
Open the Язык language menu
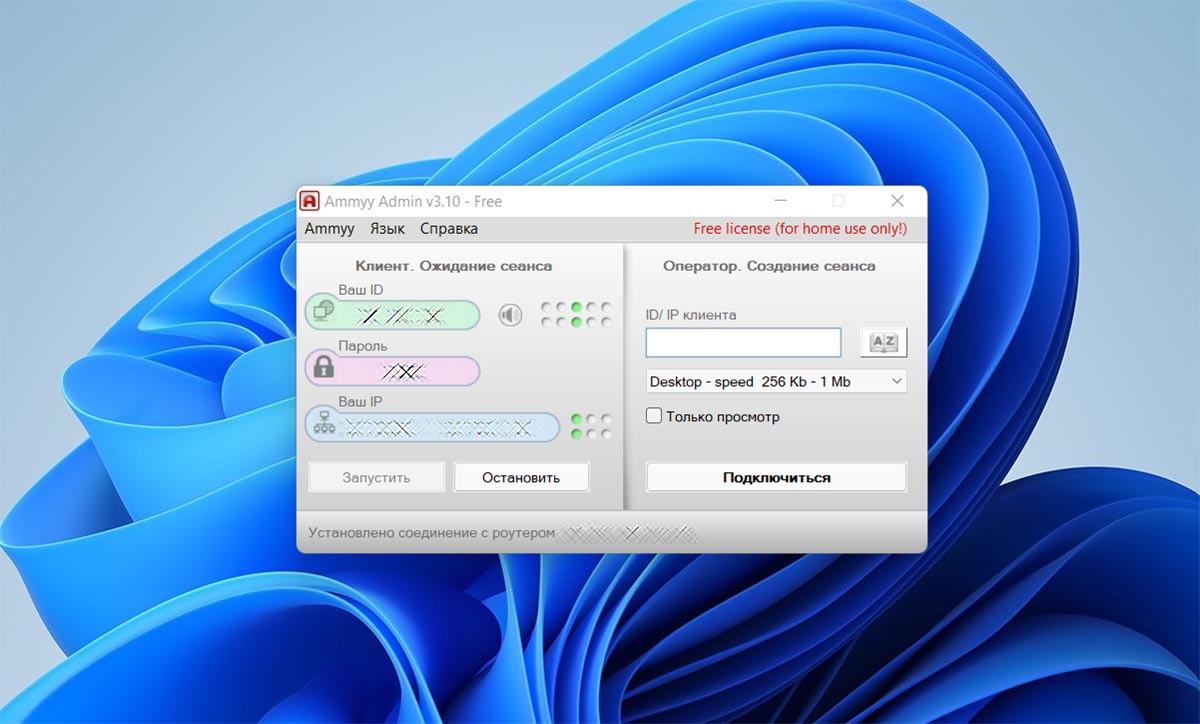point(387,229)
